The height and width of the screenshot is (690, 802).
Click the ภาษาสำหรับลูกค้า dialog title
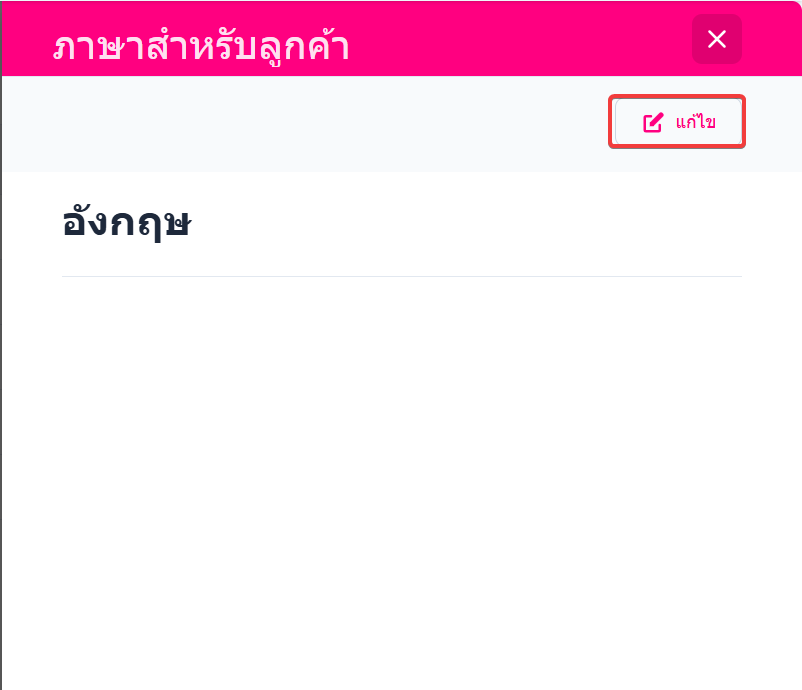(x=201, y=47)
